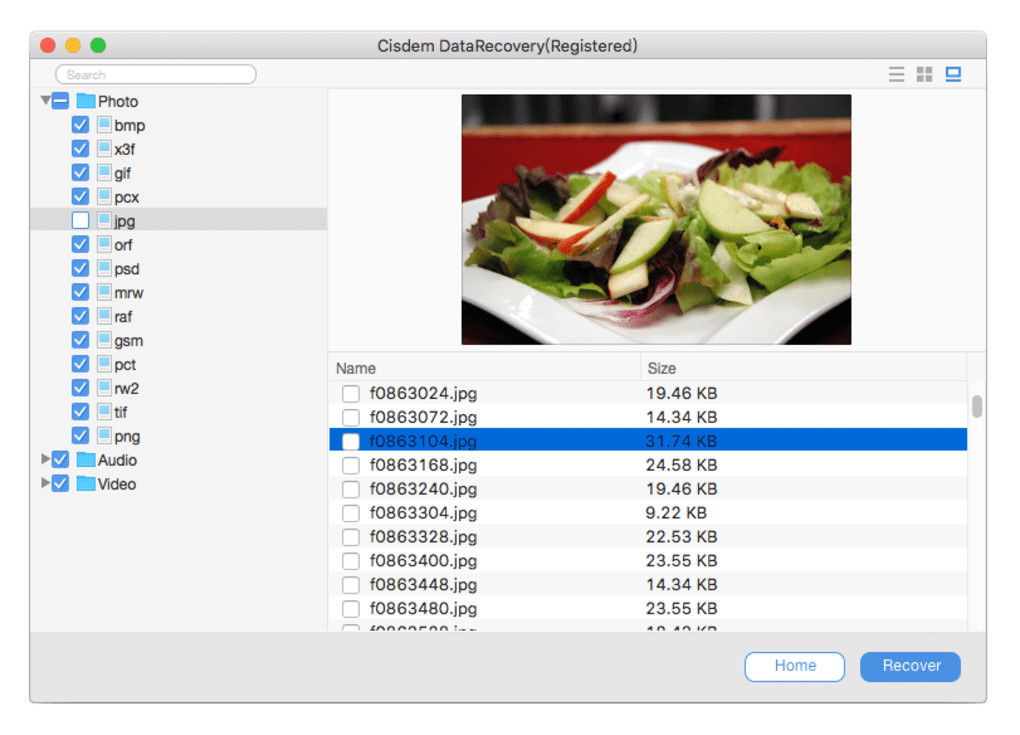
Task: Expand the Video tree node
Action: pyautogui.click(x=45, y=483)
